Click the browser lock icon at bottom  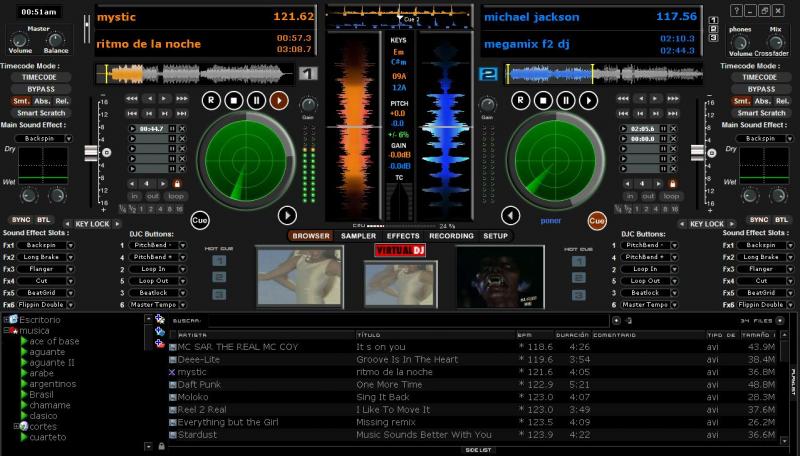pos(161,446)
